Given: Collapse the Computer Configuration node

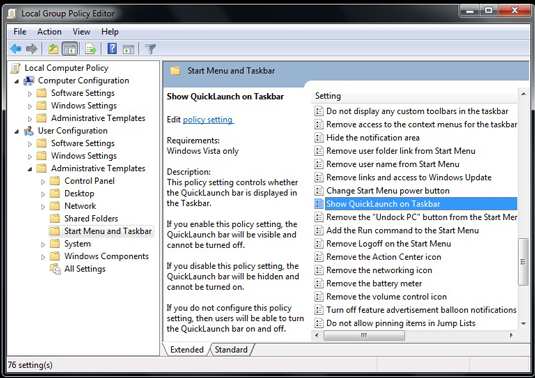Looking at the screenshot, I should click(17, 81).
